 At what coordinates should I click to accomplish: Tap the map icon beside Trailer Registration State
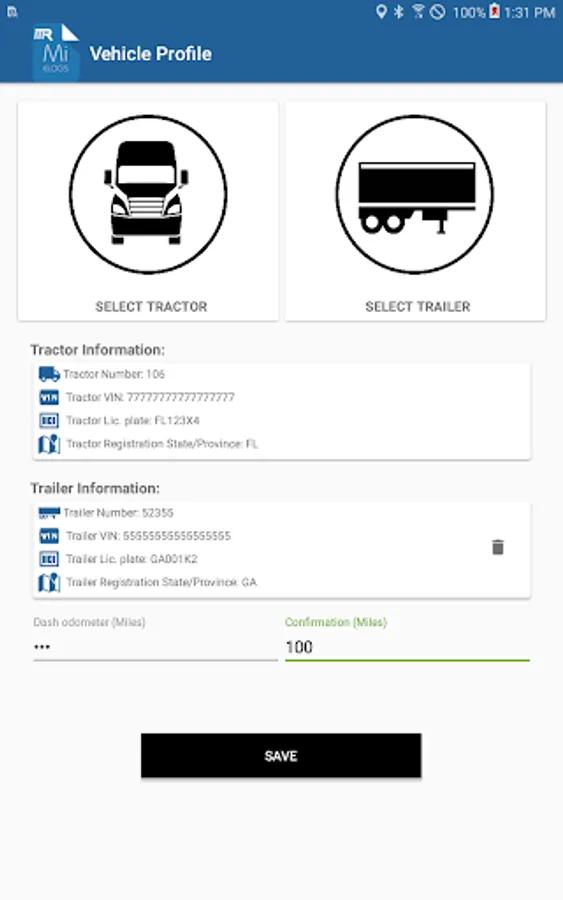click(49, 583)
